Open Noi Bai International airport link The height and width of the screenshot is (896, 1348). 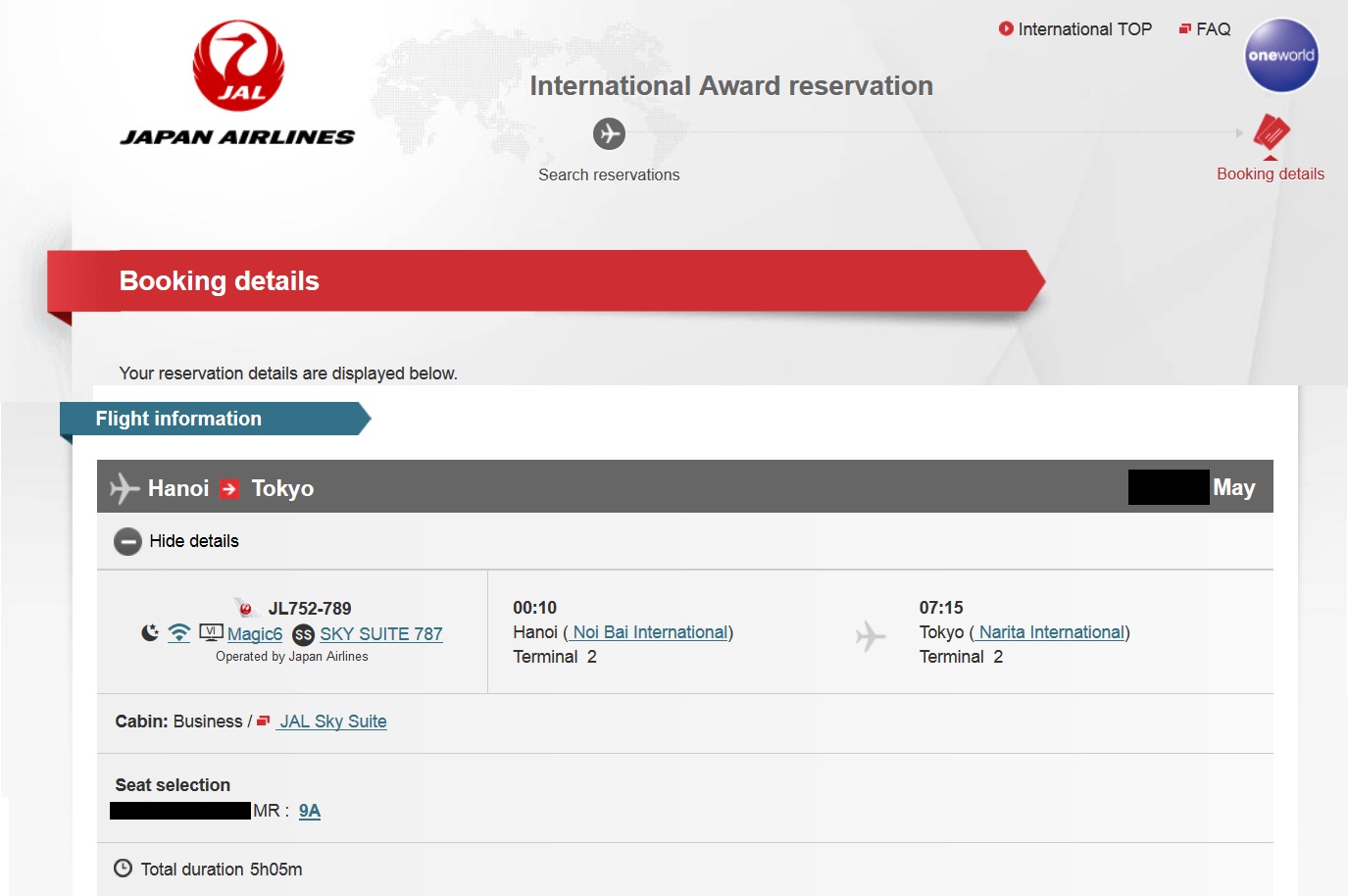(650, 632)
